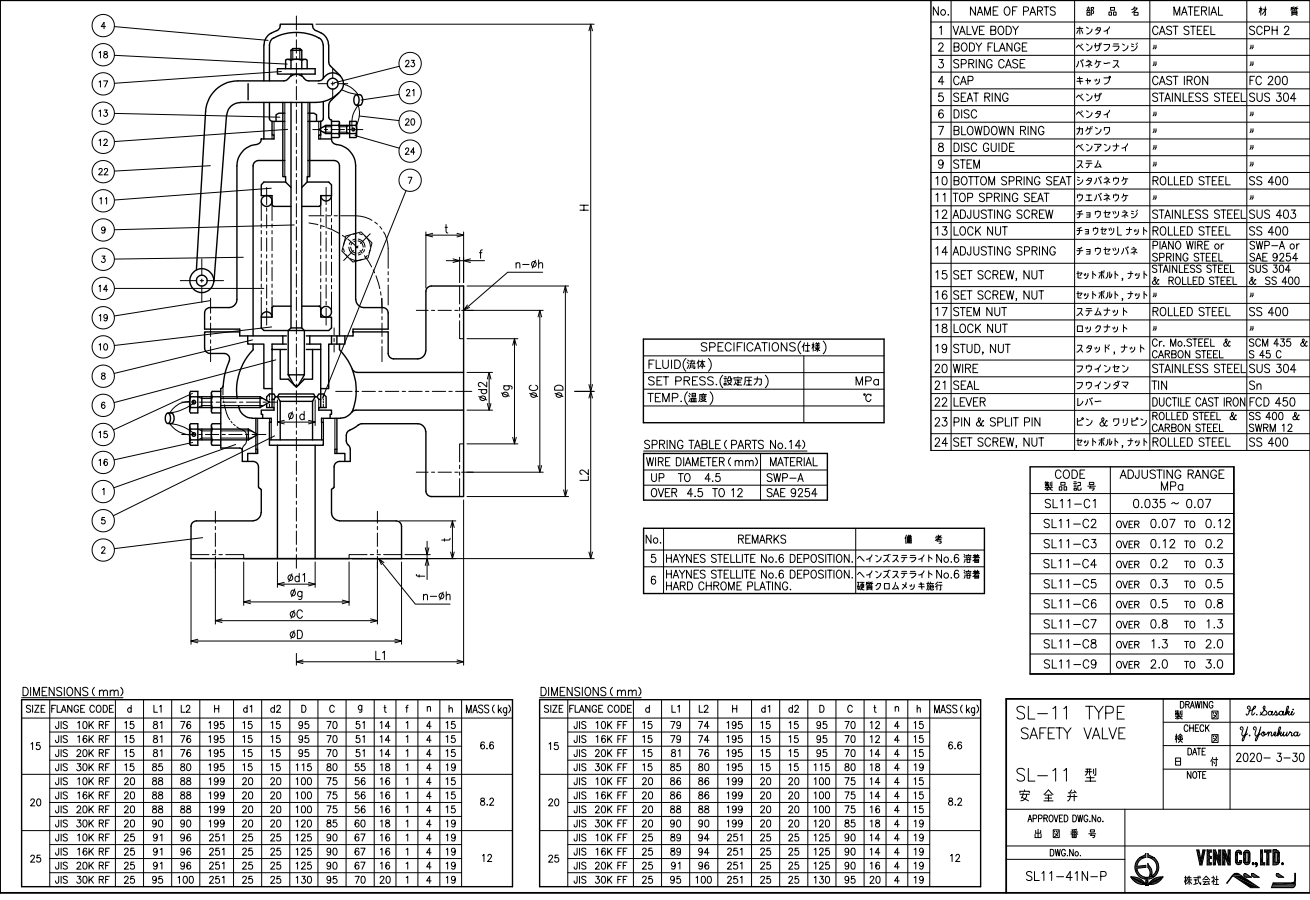Click the 'DUCTILE CAST IRON' material cell
Image resolution: width=1310 pixels, height=900 pixels.
(1197, 401)
